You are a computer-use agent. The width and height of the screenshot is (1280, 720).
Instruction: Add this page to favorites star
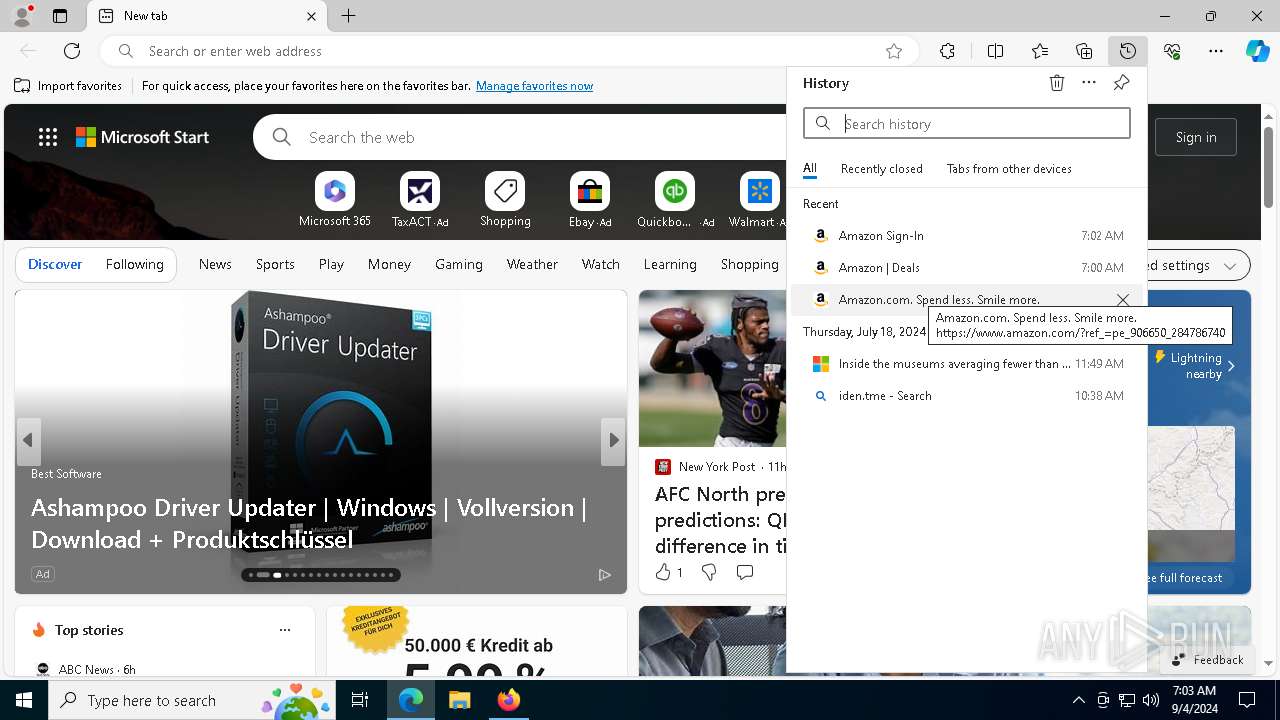[894, 51]
